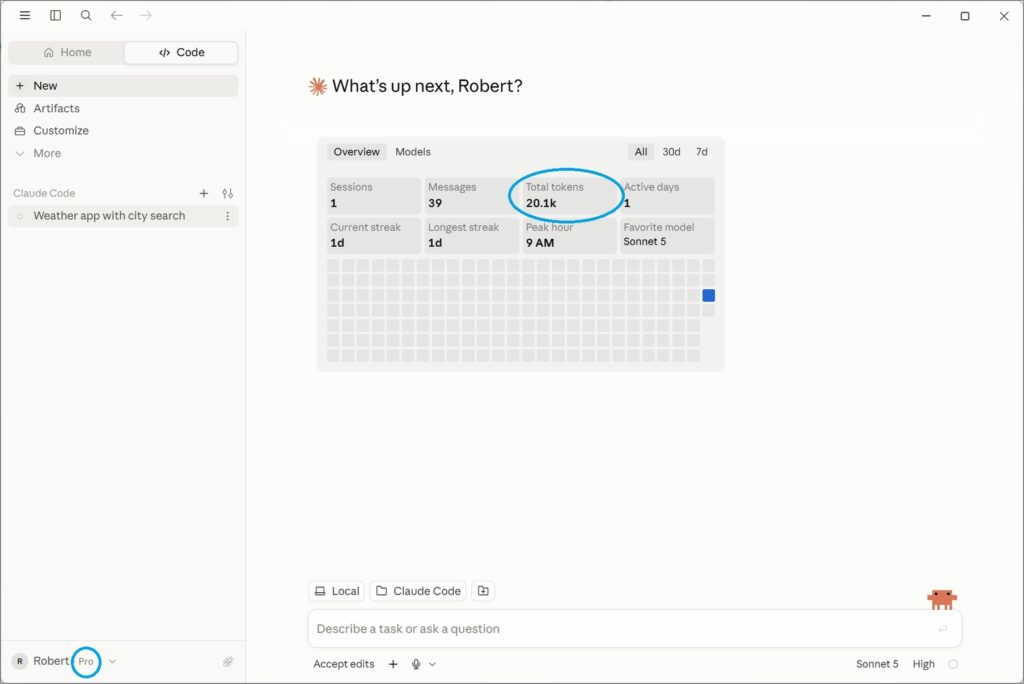The width and height of the screenshot is (1024, 684).
Task: Select the Models tab
Action: (x=413, y=152)
